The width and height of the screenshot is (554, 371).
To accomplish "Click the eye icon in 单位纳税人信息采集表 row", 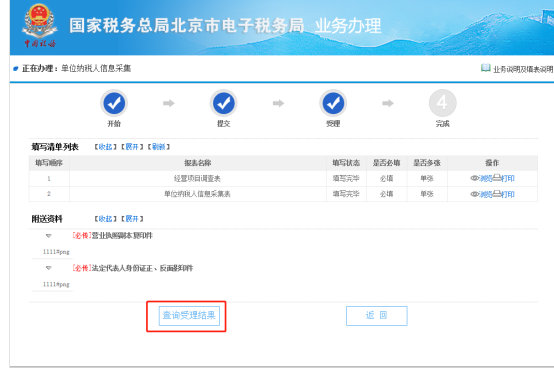I will [474, 194].
